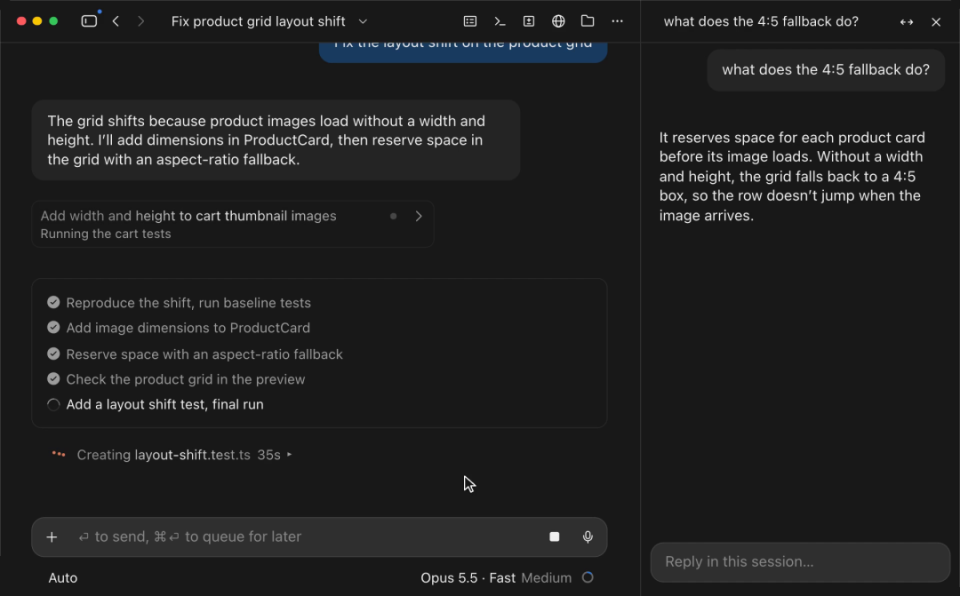Click the microphone dictation icon

tap(588, 537)
